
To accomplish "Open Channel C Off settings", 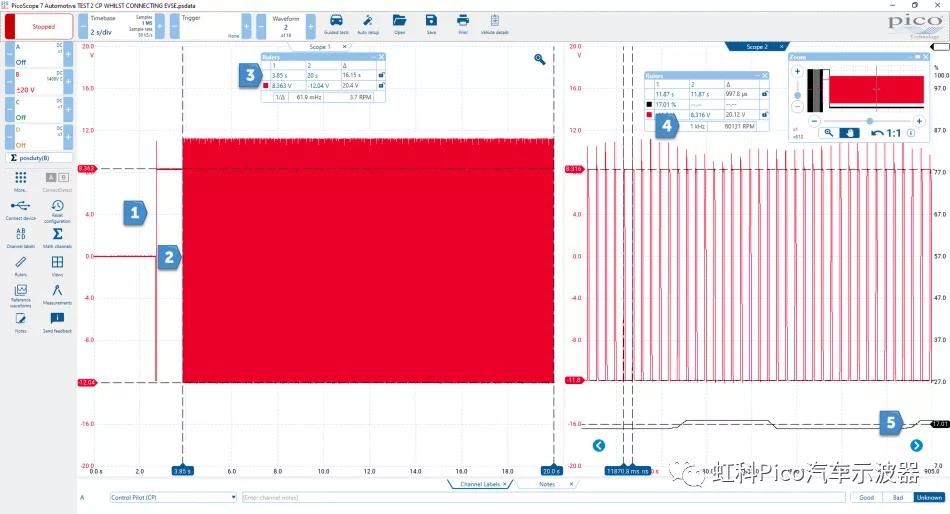I will click(39, 110).
